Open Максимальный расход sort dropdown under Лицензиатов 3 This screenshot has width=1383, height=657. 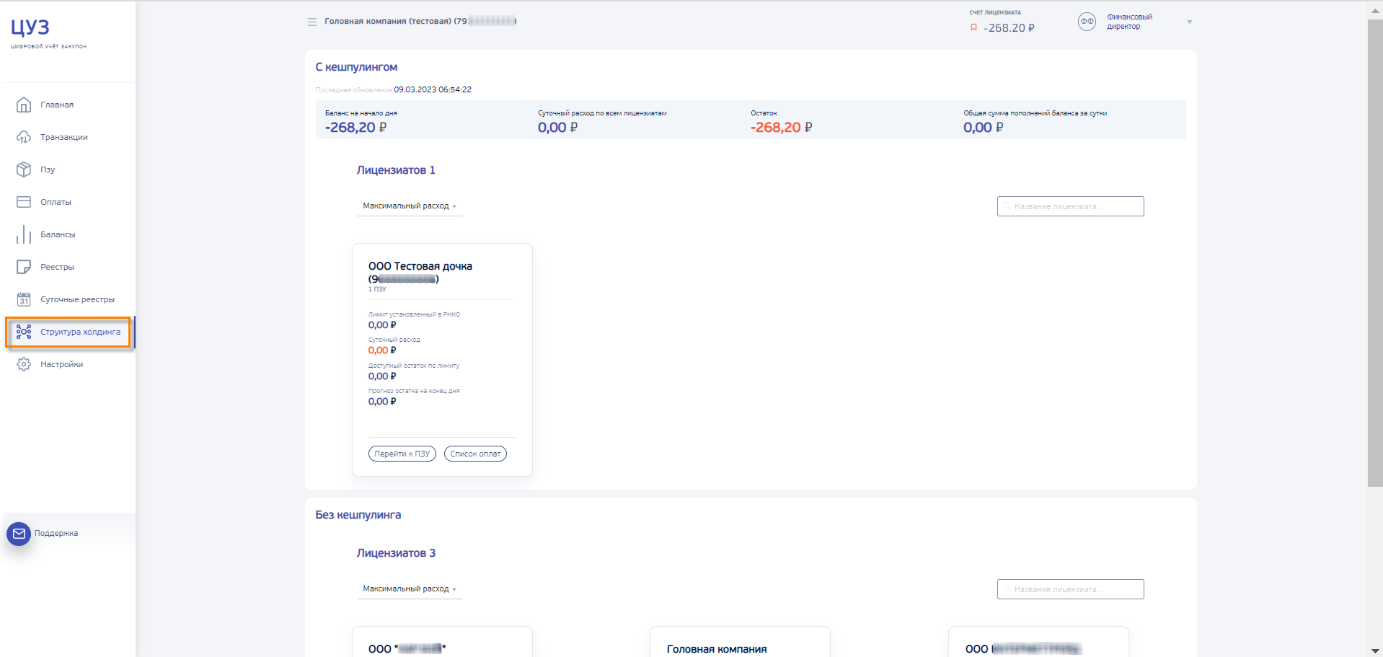pyautogui.click(x=409, y=589)
